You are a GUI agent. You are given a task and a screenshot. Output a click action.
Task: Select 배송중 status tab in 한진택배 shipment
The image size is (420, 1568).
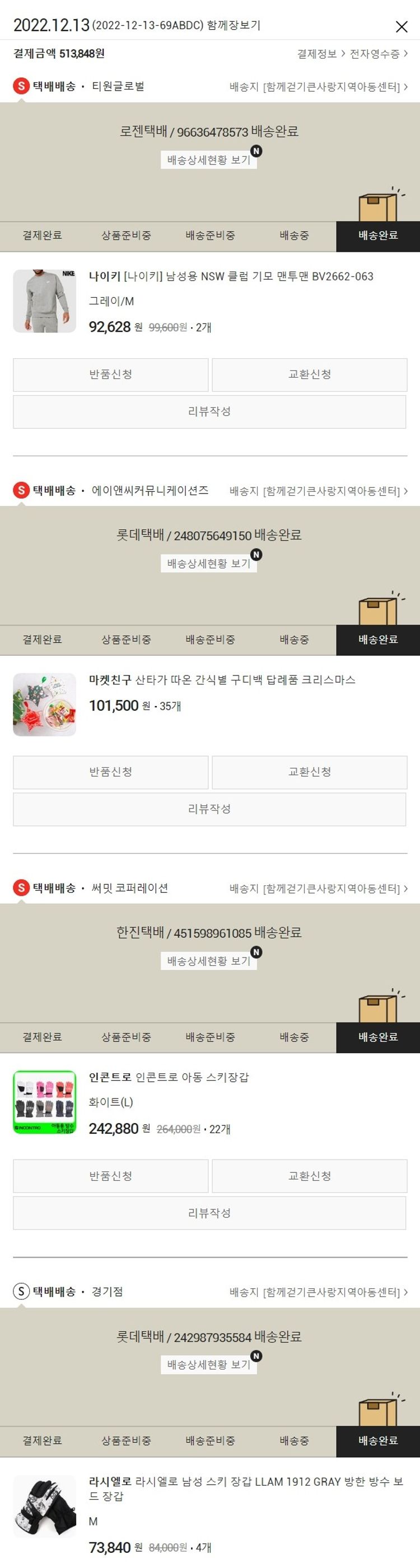(x=294, y=1036)
